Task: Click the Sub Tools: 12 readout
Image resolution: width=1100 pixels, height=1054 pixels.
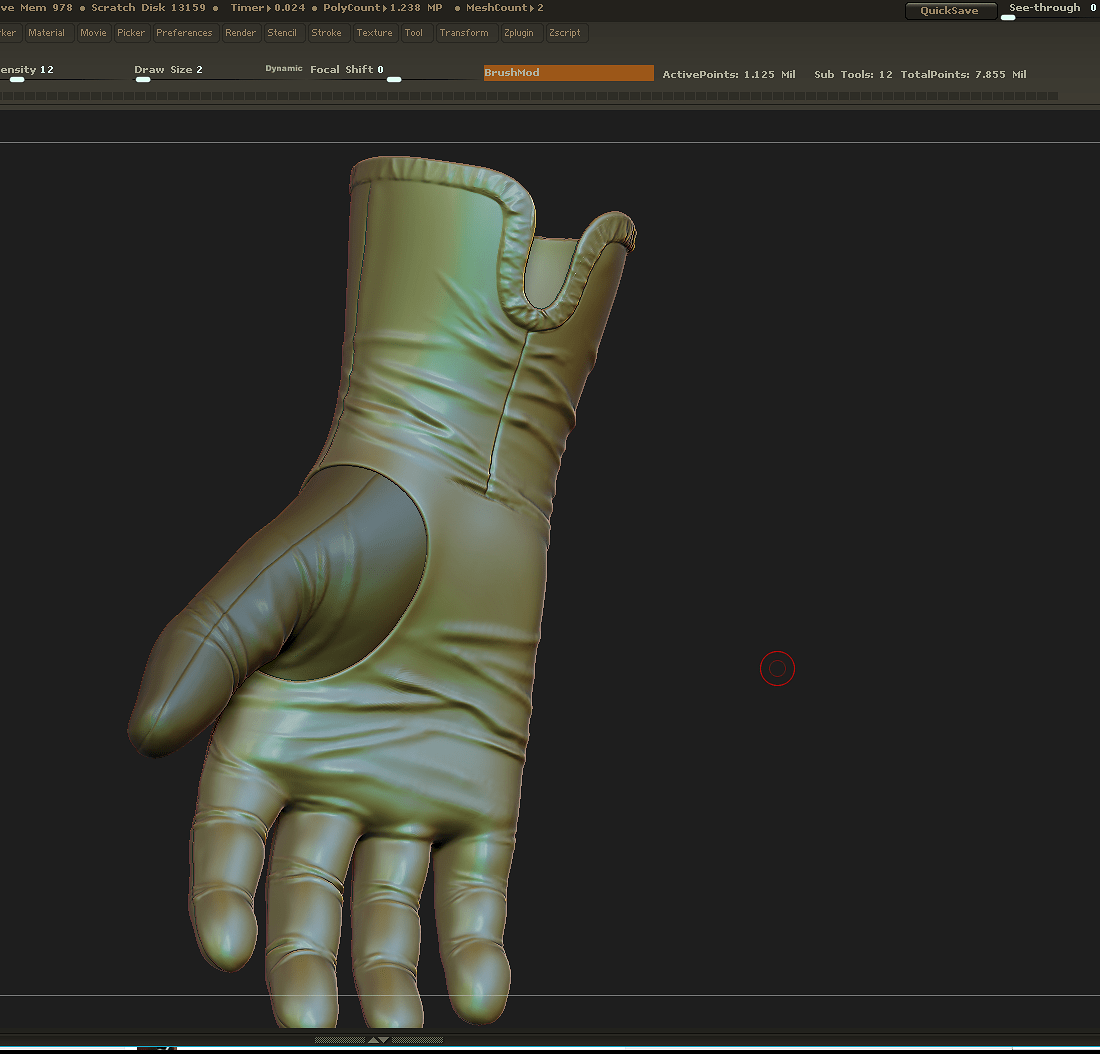Action: pos(854,74)
